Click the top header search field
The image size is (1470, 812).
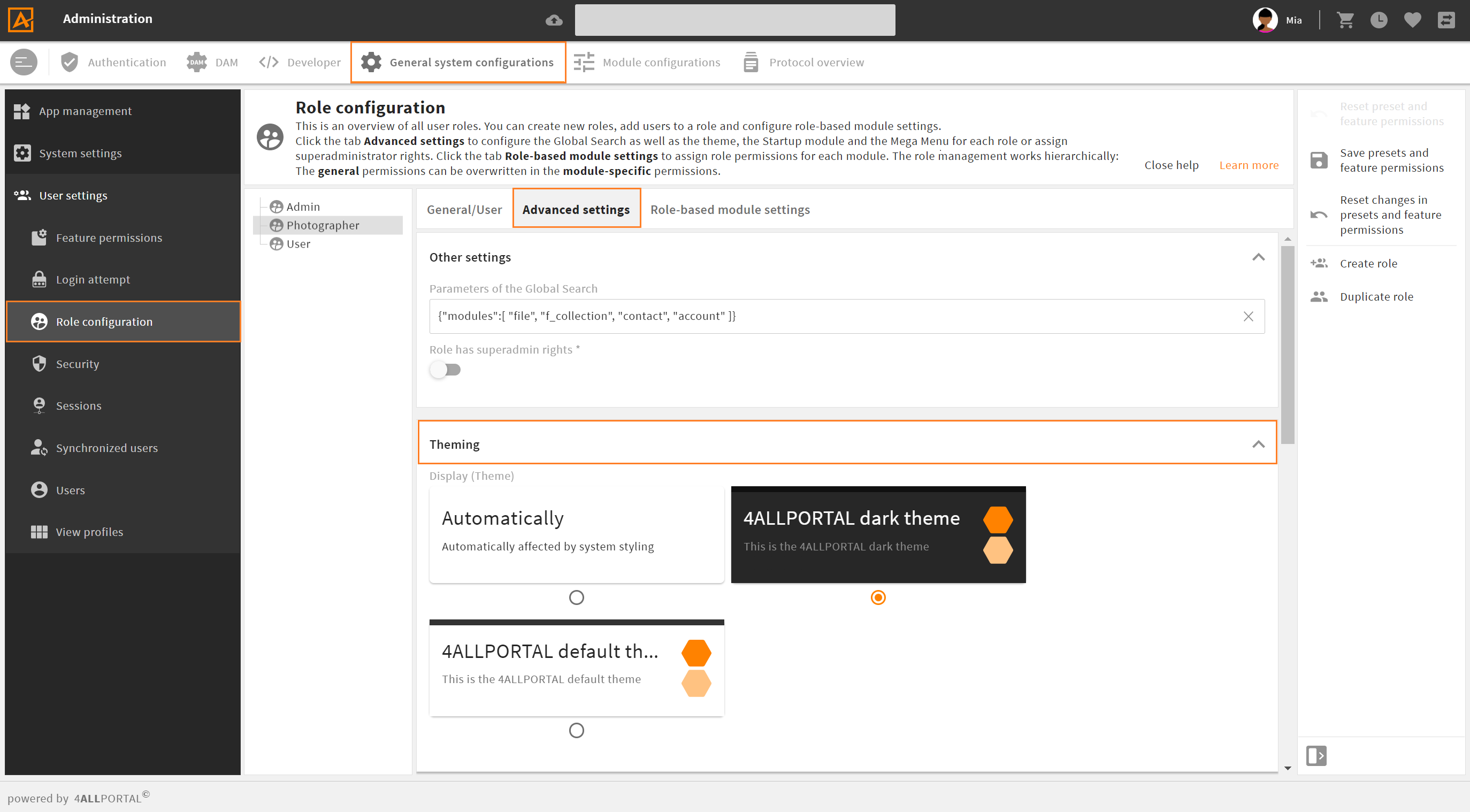pyautogui.click(x=734, y=20)
